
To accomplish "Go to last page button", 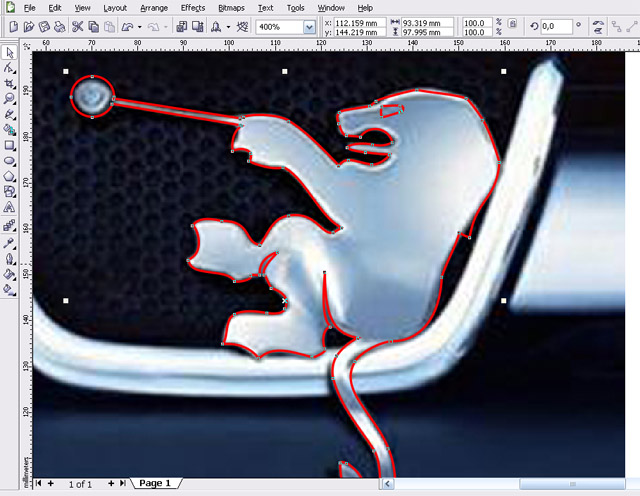I will (122, 483).
